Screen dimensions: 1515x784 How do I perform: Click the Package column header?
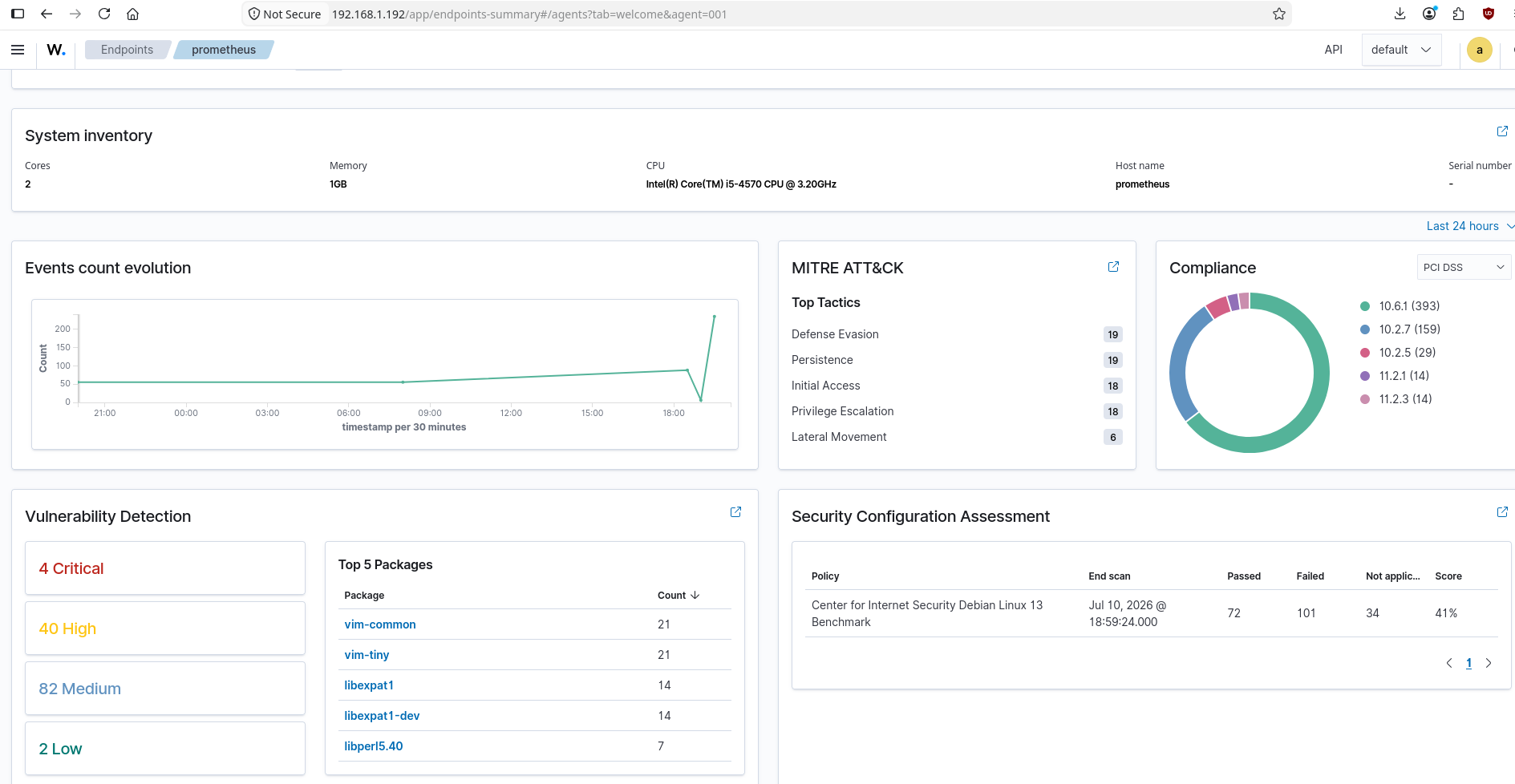coord(364,596)
